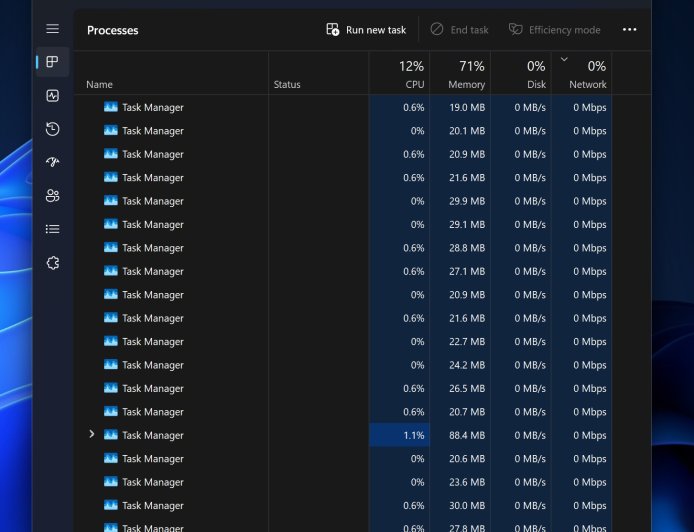Image resolution: width=694 pixels, height=532 pixels.
Task: Click the highlighted 1.1% CPU cell
Action: click(399, 435)
